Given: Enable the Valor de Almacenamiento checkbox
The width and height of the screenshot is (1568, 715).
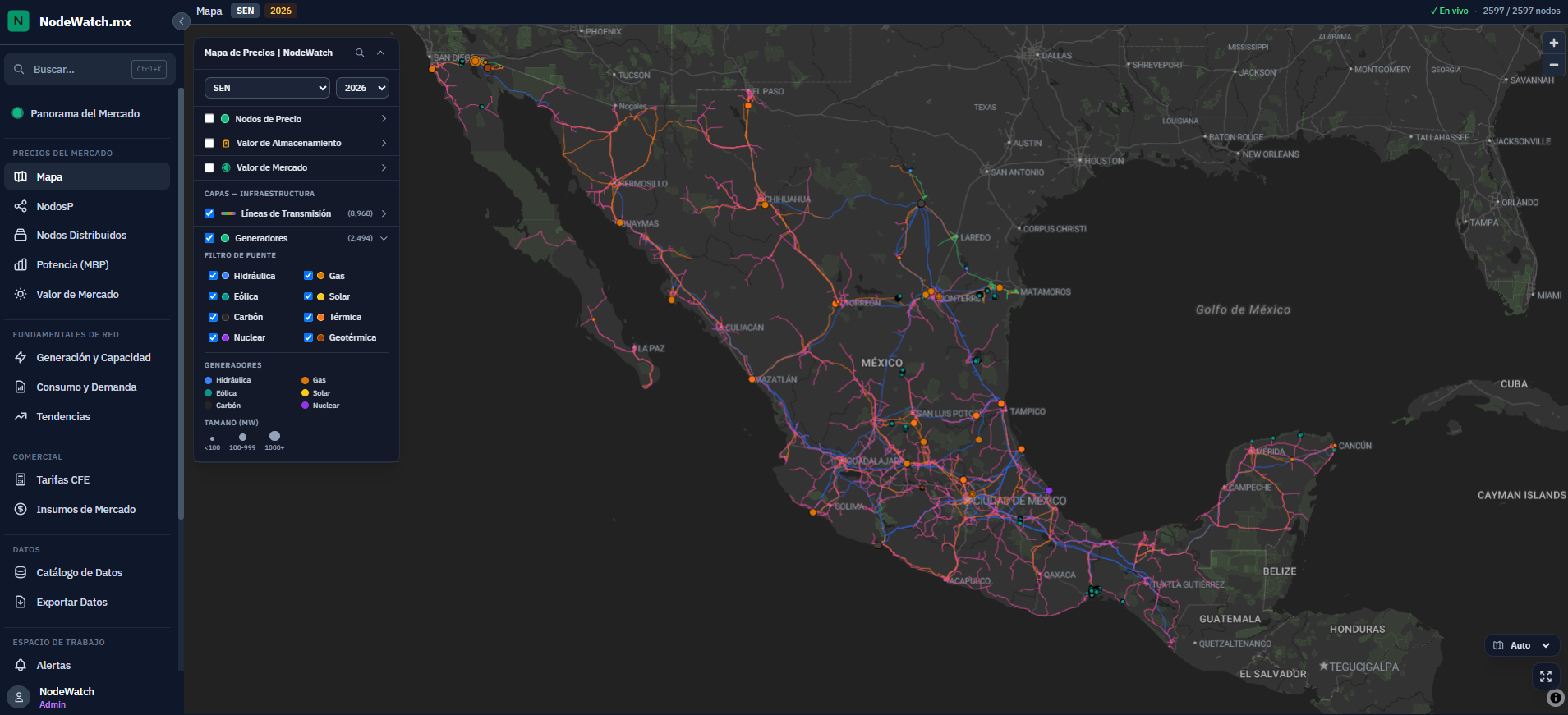Looking at the screenshot, I should click(209, 143).
